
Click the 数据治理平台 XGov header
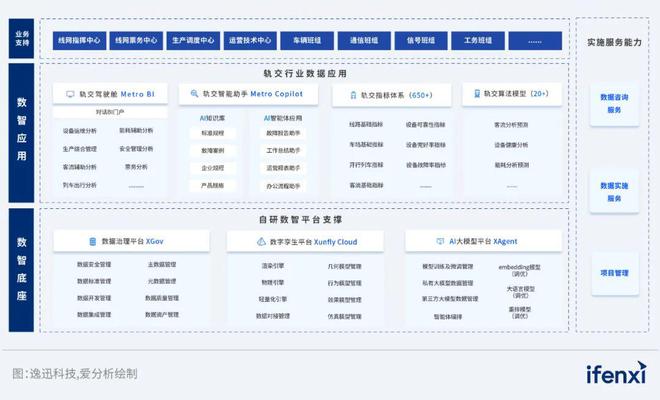click(131, 241)
